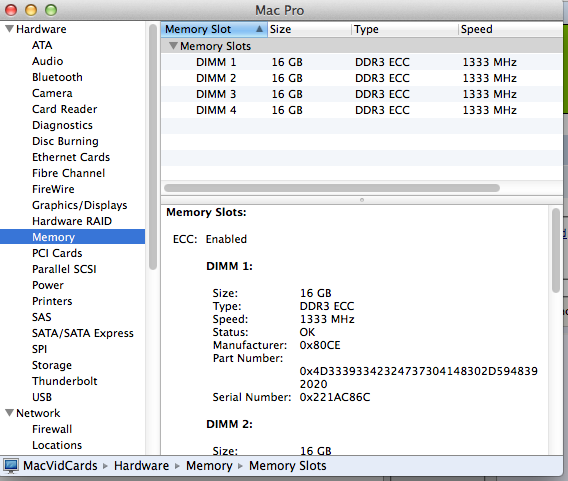Select the Memory Slots group row
This screenshot has width=568, height=481.
click(x=362, y=46)
